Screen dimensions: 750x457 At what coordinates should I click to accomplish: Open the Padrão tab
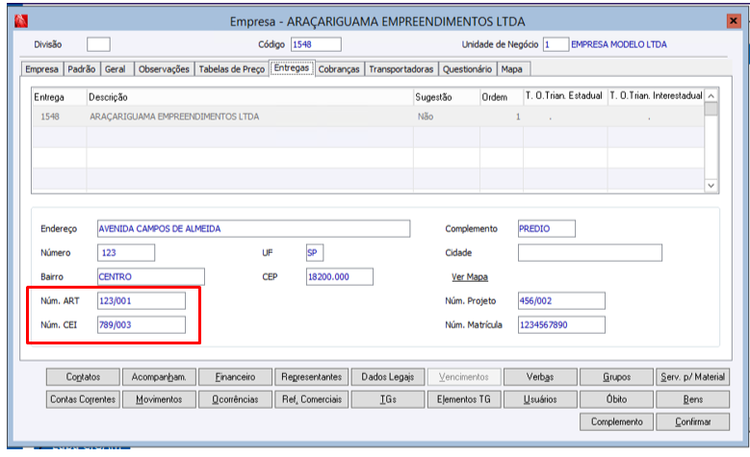81,69
